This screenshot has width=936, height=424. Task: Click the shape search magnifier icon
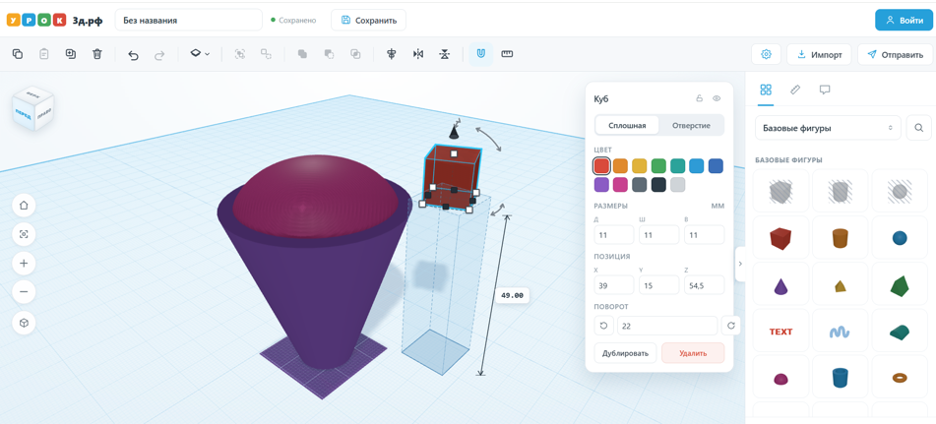coord(919,128)
